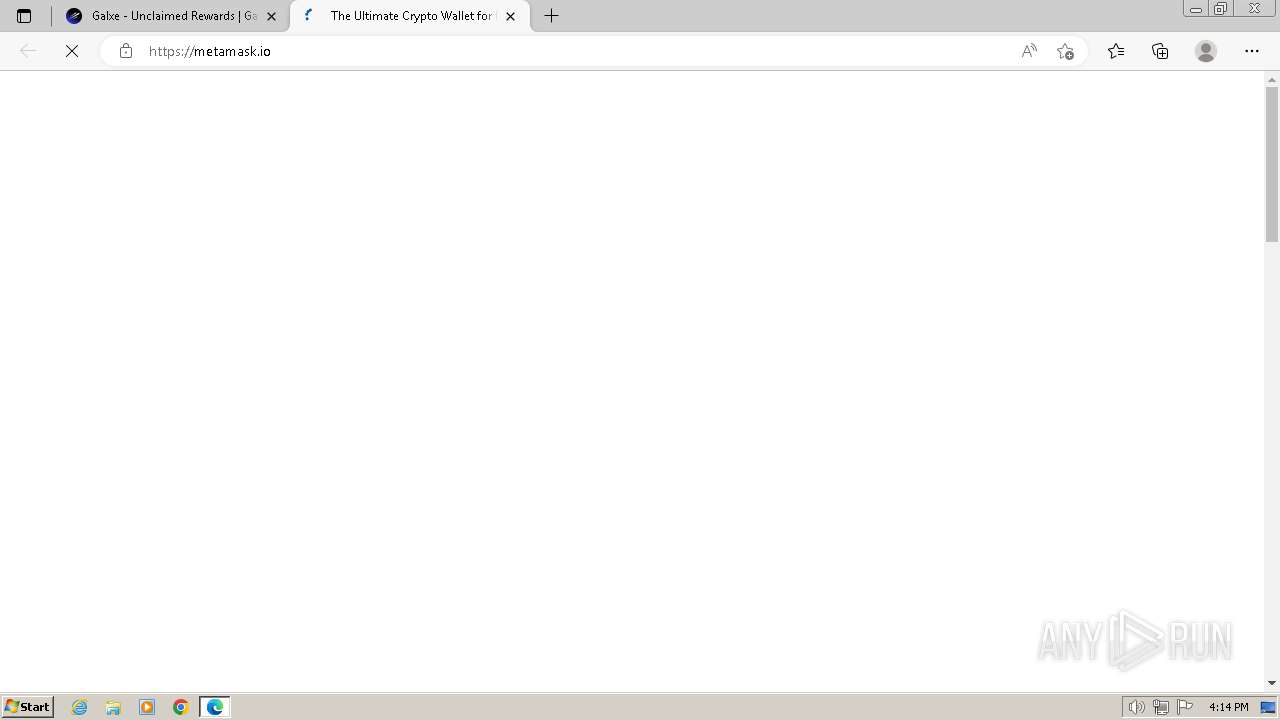
Task: Open the tab actions menu icon
Action: pos(24,16)
